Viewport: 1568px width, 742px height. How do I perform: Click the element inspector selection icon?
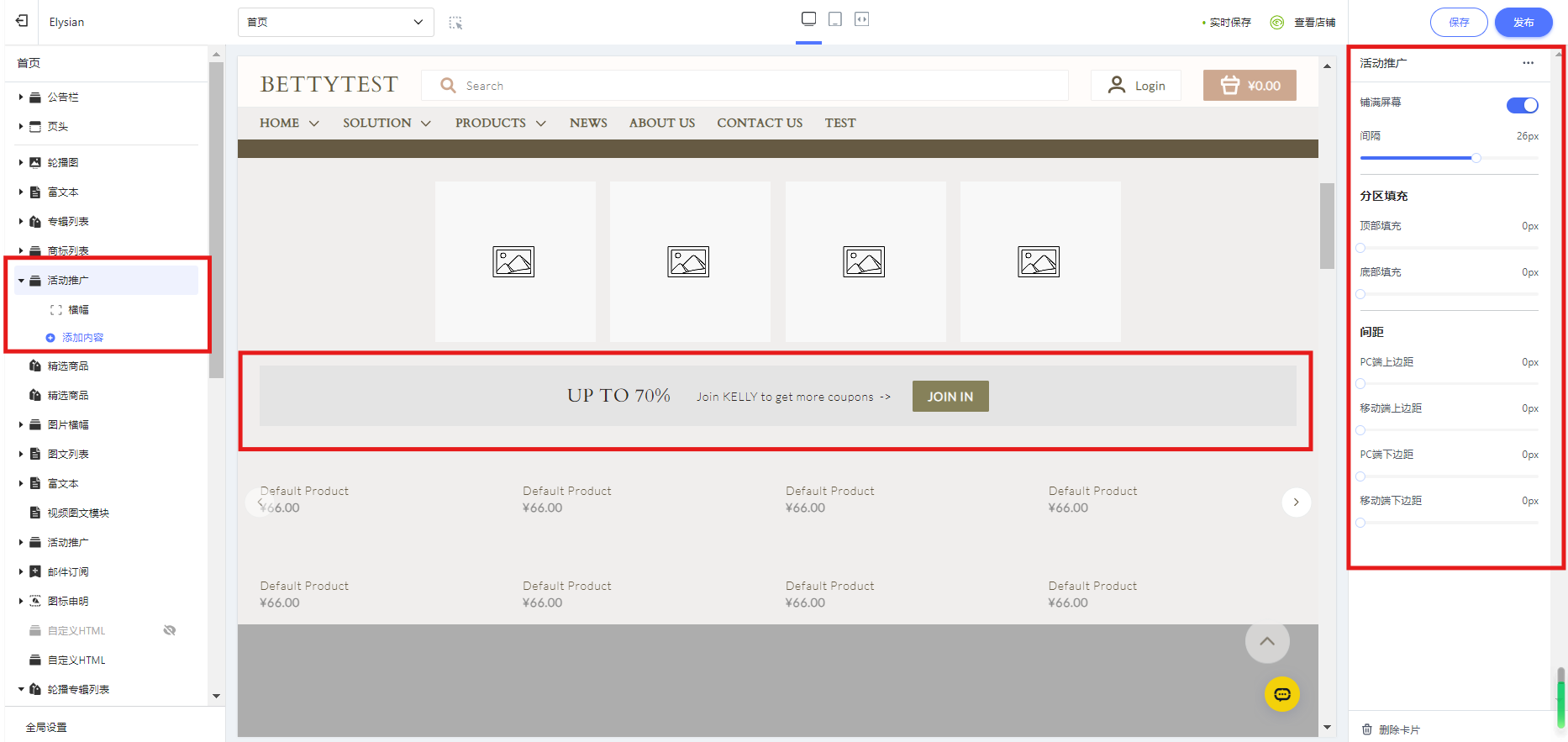(455, 23)
